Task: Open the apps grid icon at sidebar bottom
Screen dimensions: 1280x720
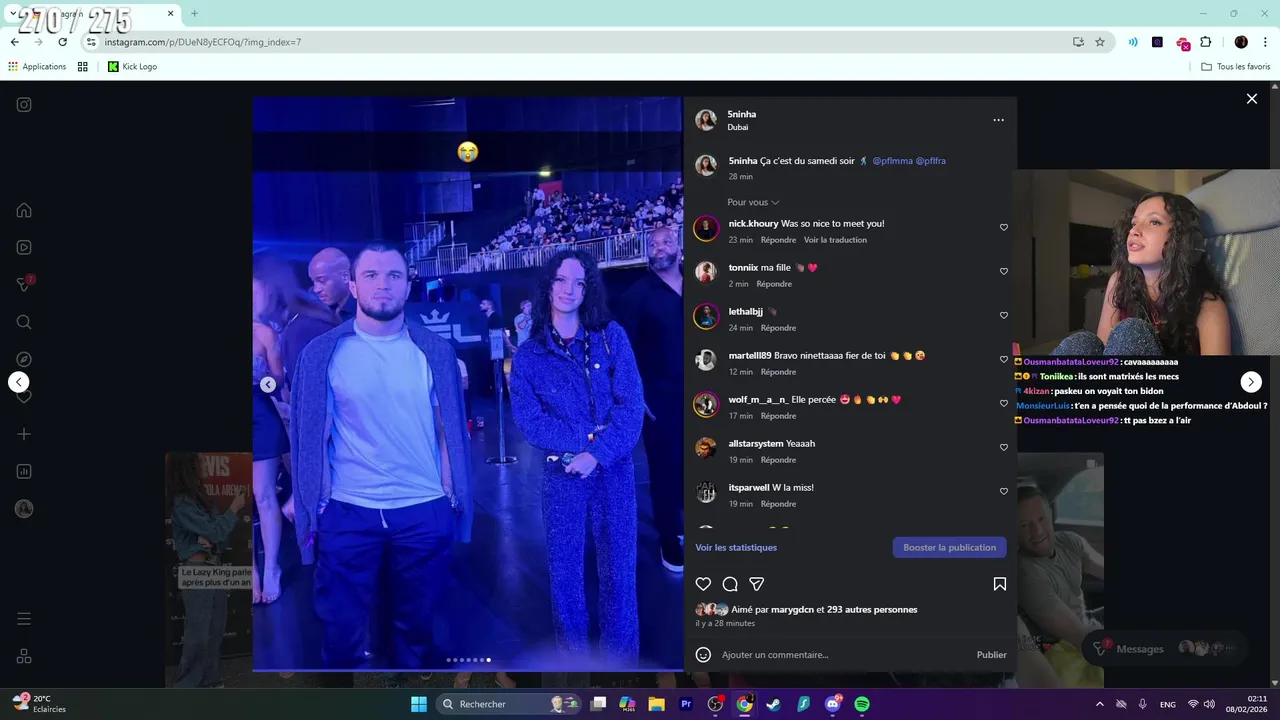Action: click(x=24, y=656)
